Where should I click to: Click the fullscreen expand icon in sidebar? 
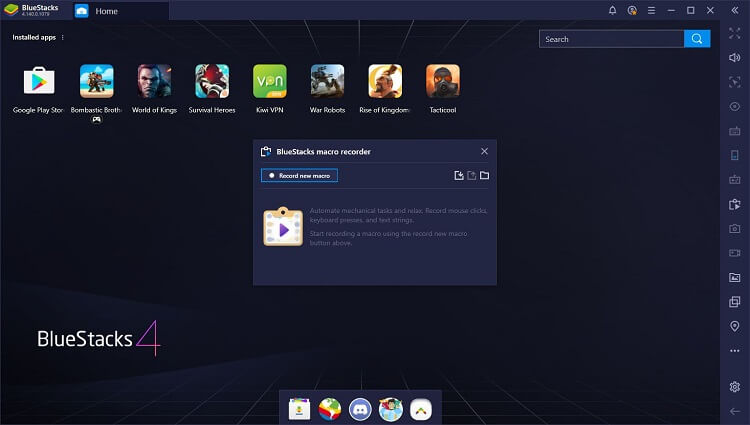735,33
